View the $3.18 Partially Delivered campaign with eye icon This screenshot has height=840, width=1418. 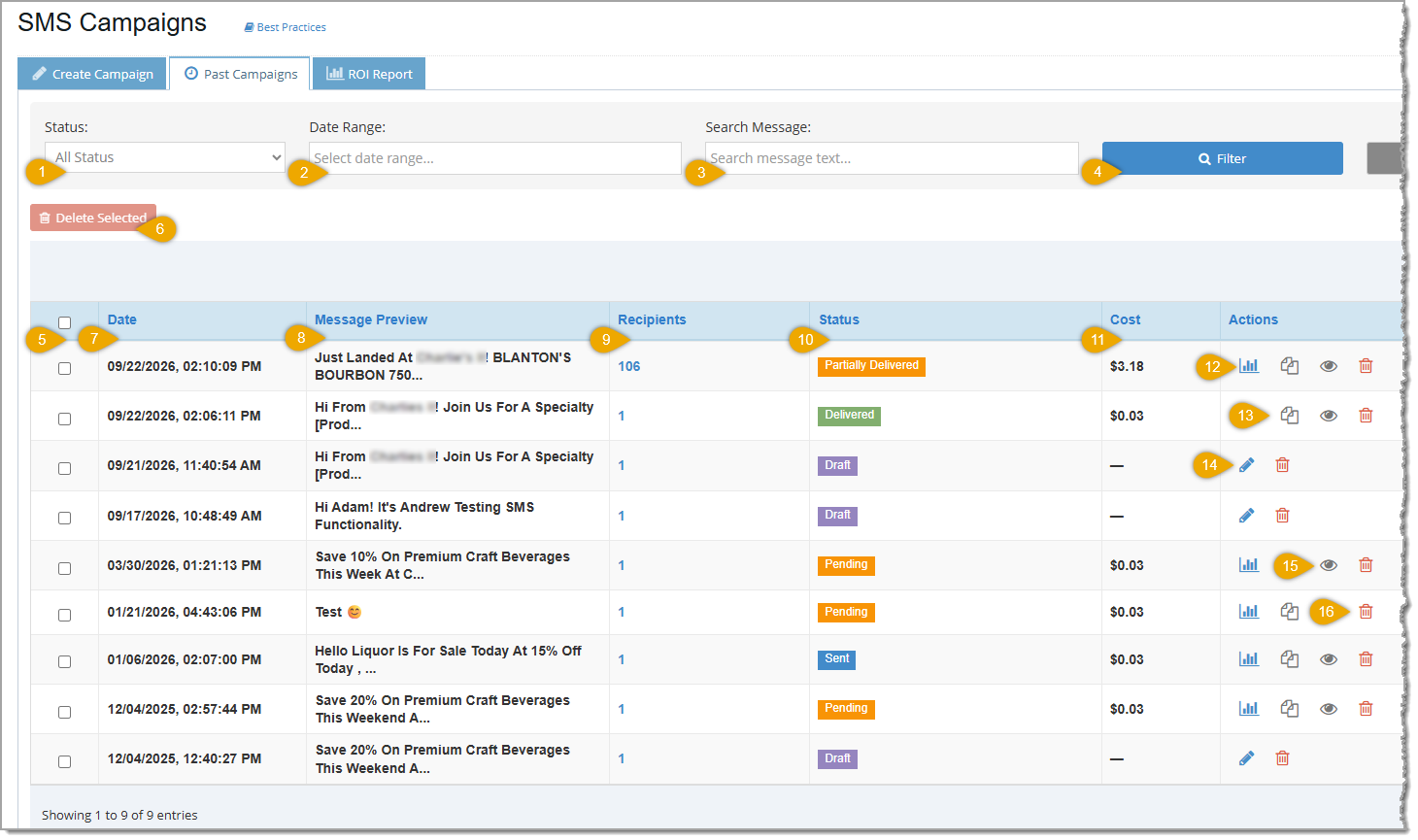[1329, 366]
